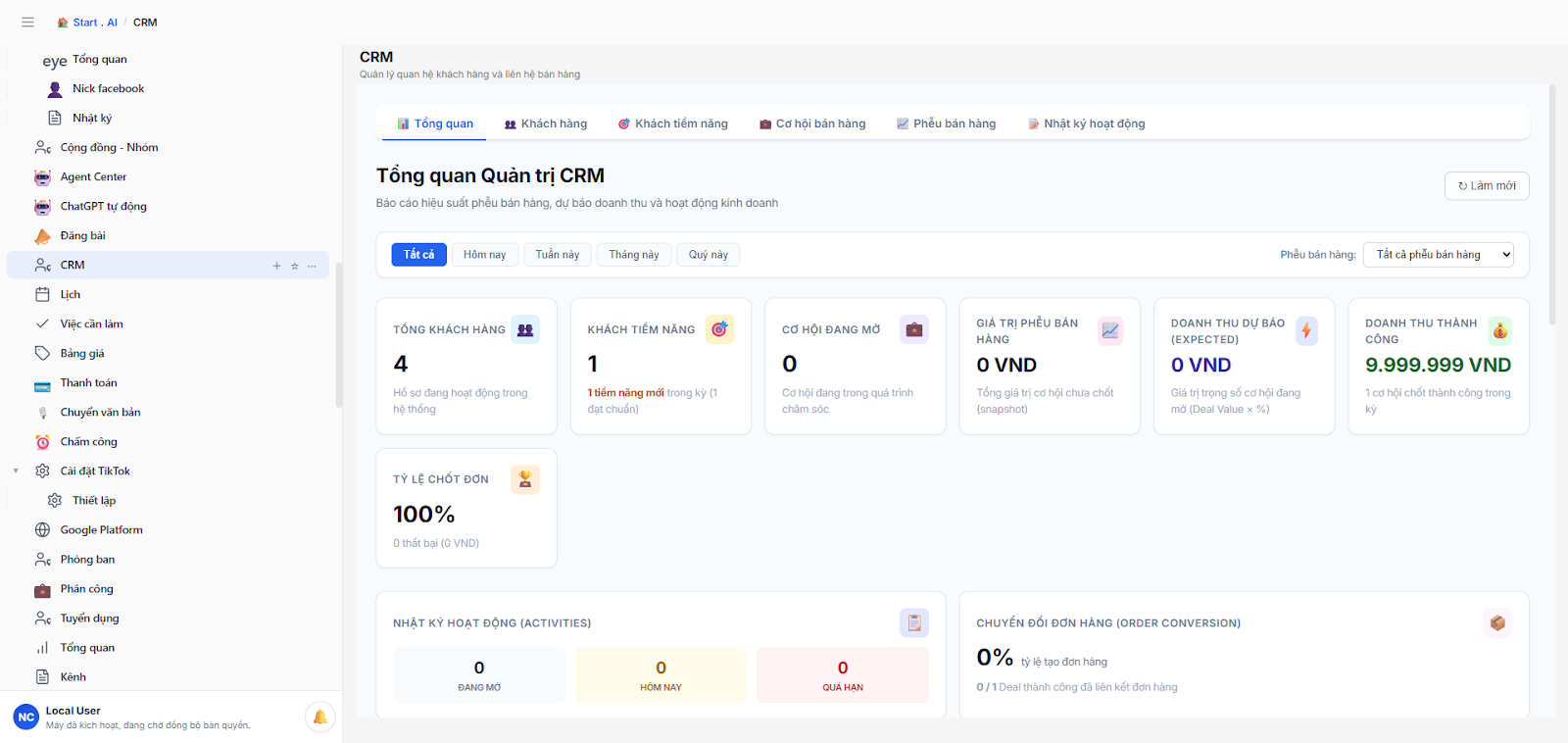
Task: Select the Tháng này time filter
Action: point(634,255)
